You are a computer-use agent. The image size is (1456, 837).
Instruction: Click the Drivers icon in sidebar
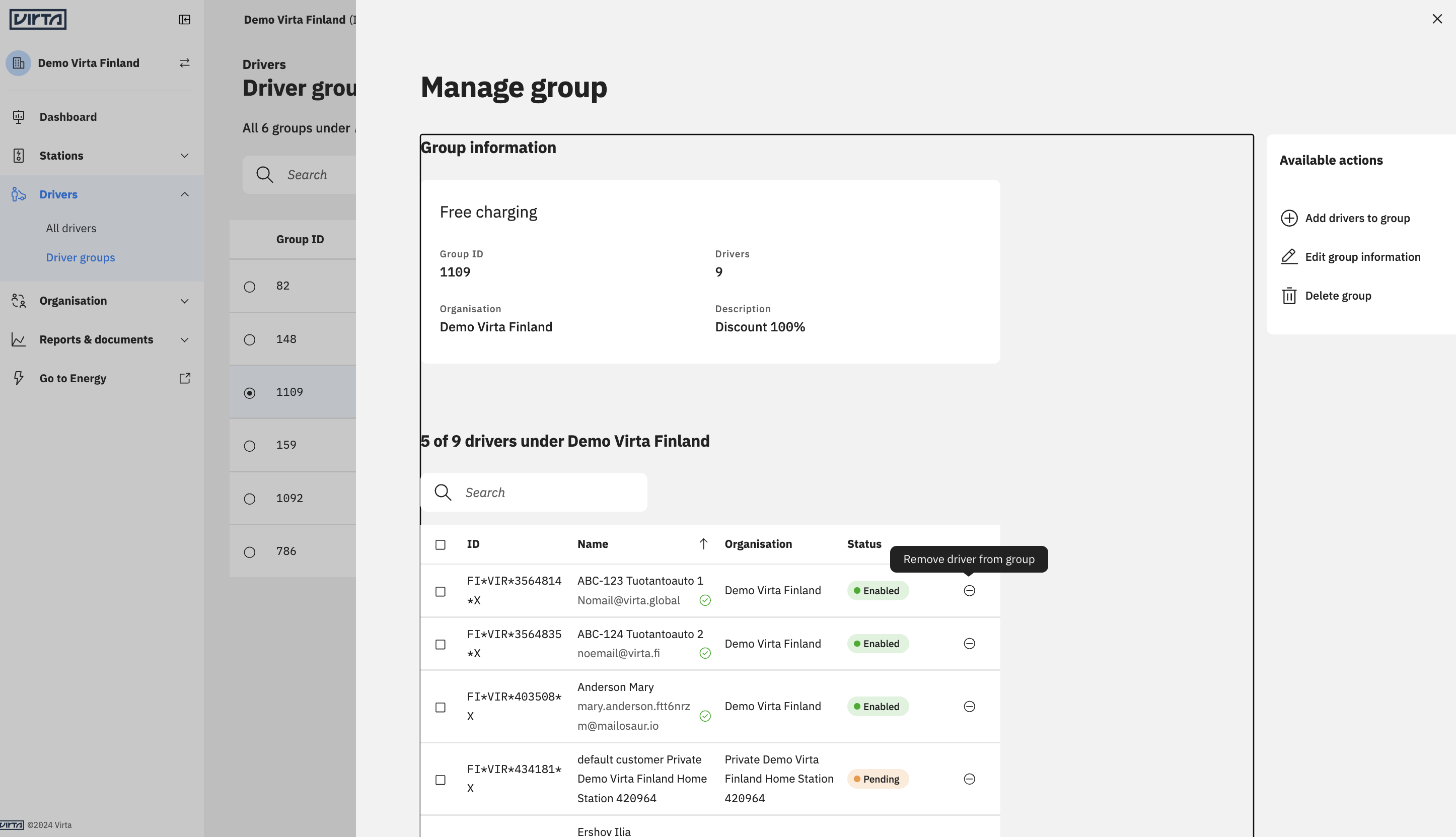pyautogui.click(x=19, y=194)
